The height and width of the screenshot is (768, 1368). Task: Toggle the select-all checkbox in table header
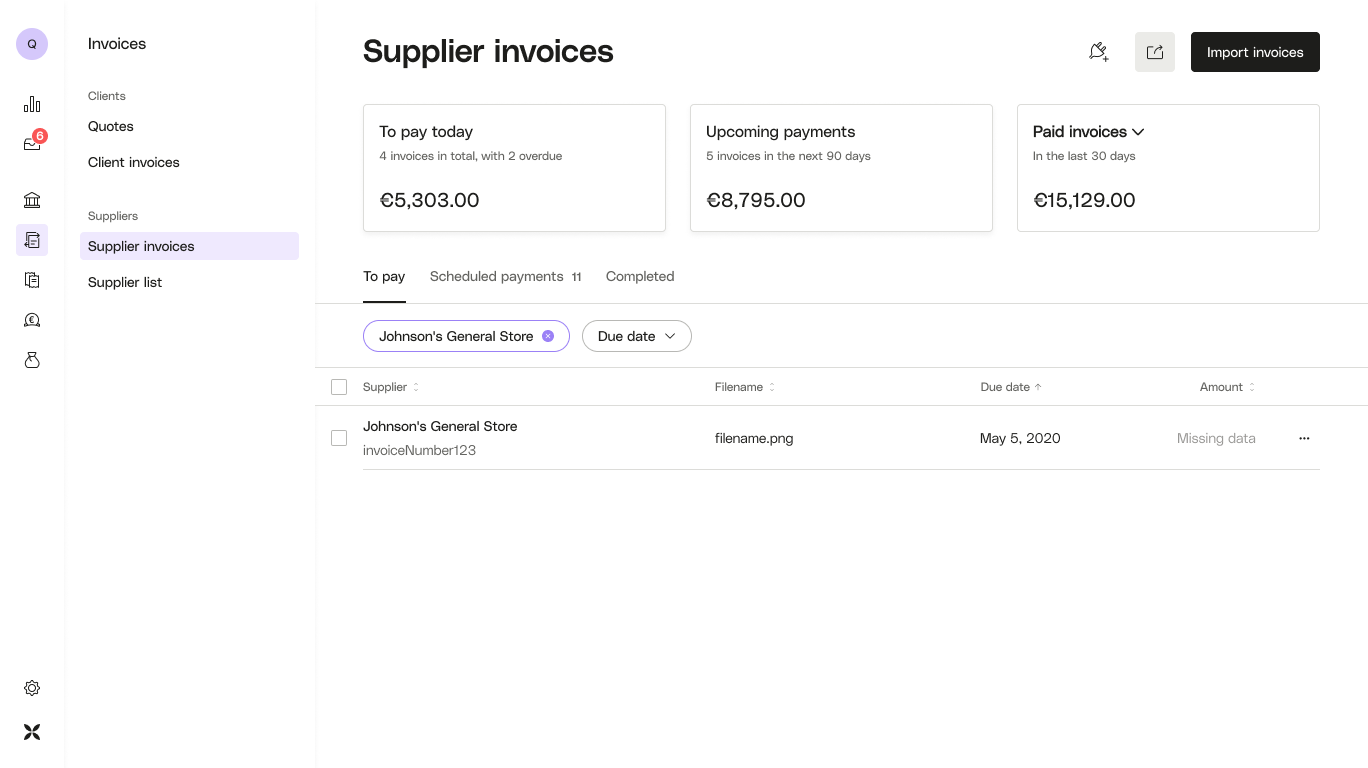339,387
